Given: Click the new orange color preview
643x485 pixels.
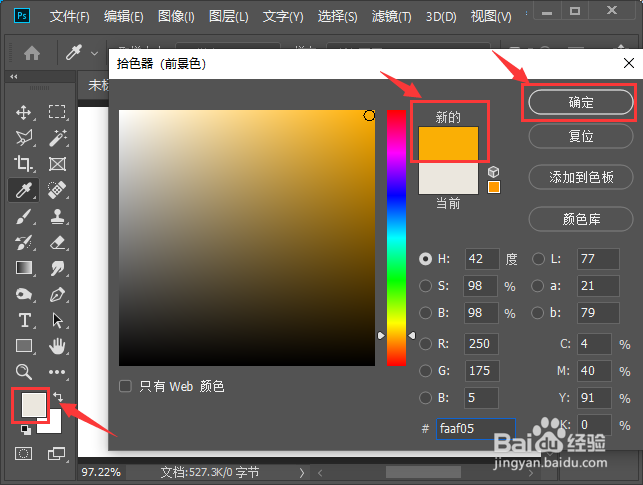Looking at the screenshot, I should click(448, 143).
